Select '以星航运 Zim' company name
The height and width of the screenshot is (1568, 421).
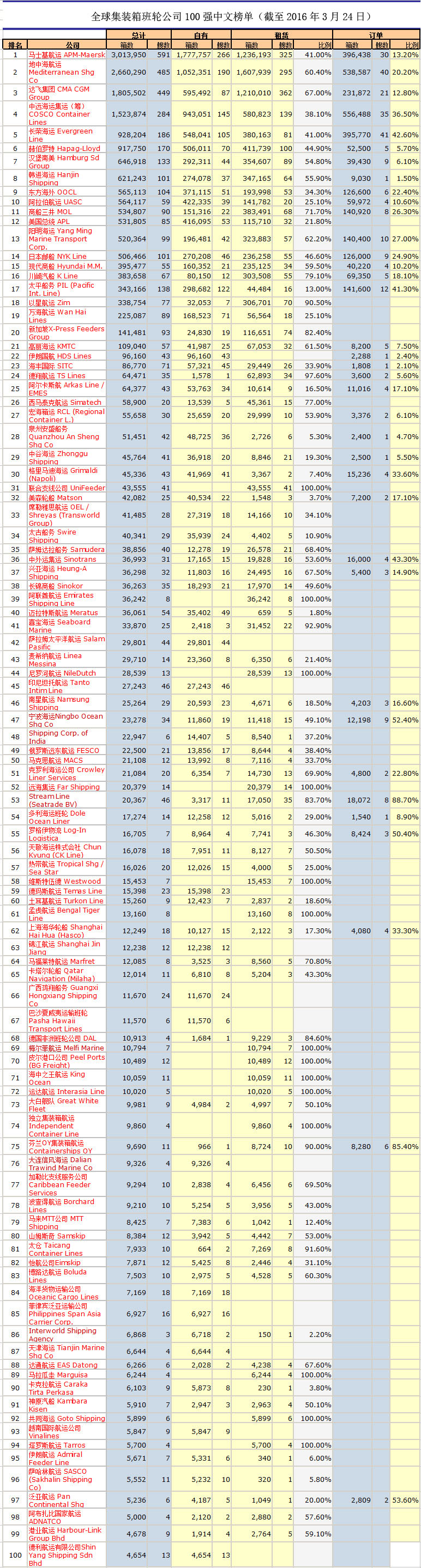[x=49, y=302]
